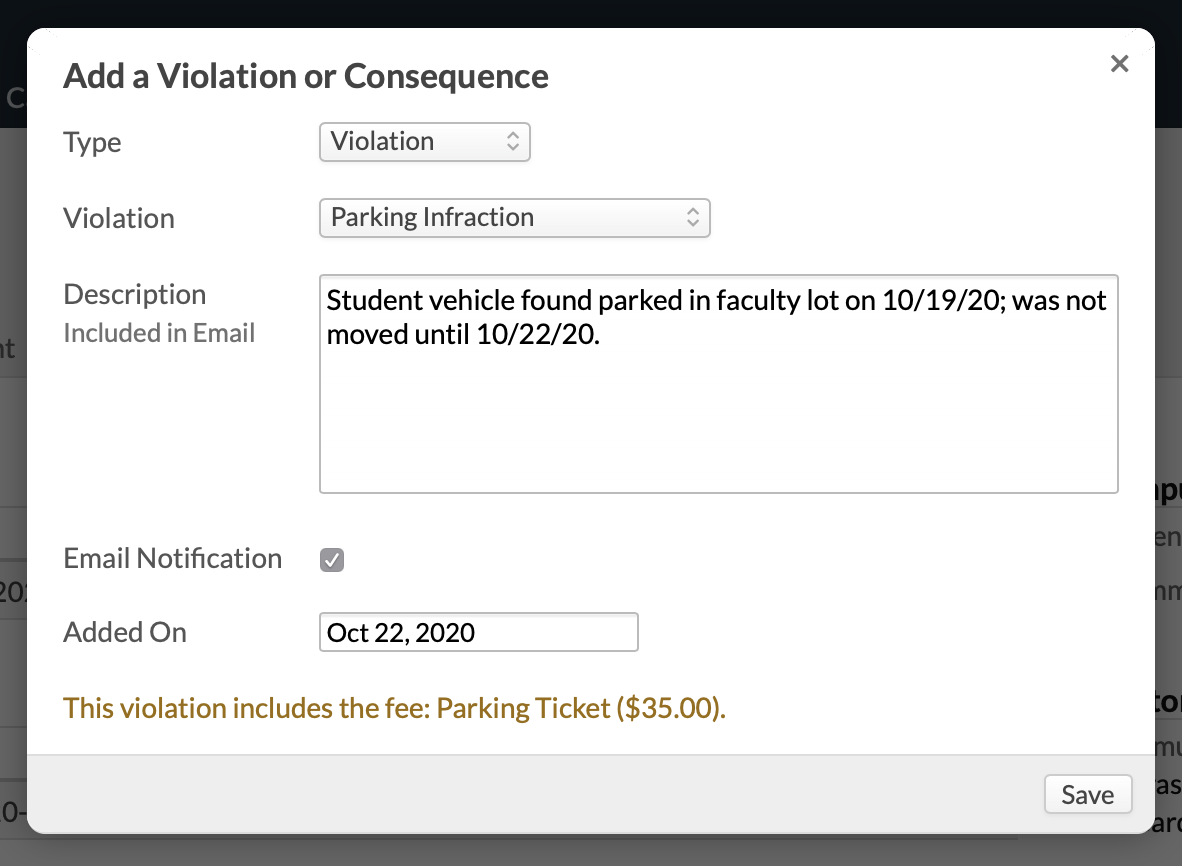Focus the Added On date field
This screenshot has height=866, width=1182.
click(x=478, y=632)
